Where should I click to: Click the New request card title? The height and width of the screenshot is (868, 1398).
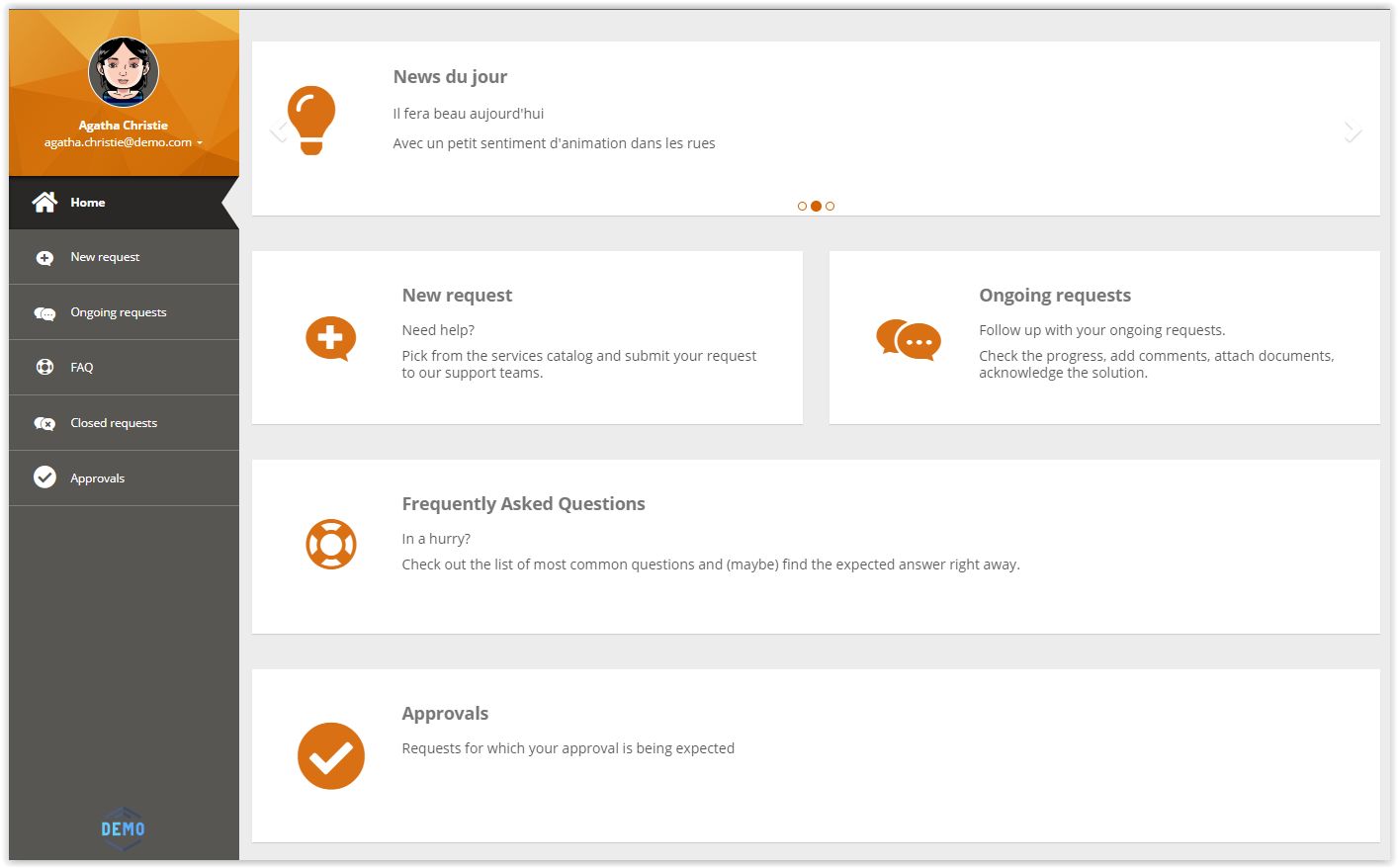click(457, 296)
